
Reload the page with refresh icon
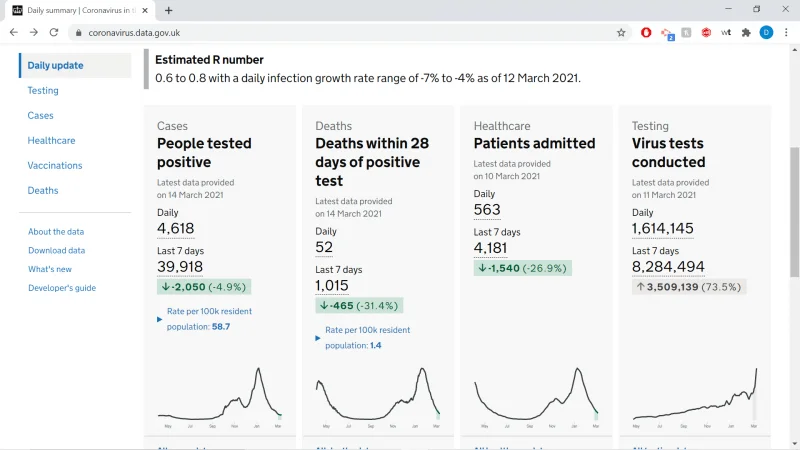pyautogui.click(x=54, y=32)
